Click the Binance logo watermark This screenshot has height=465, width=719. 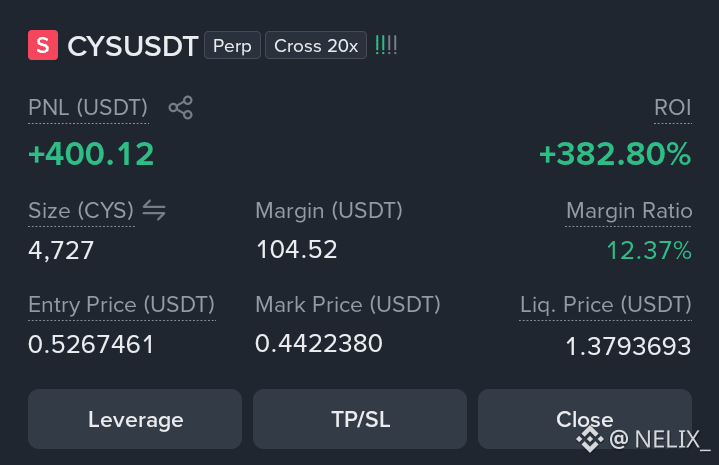(x=590, y=439)
